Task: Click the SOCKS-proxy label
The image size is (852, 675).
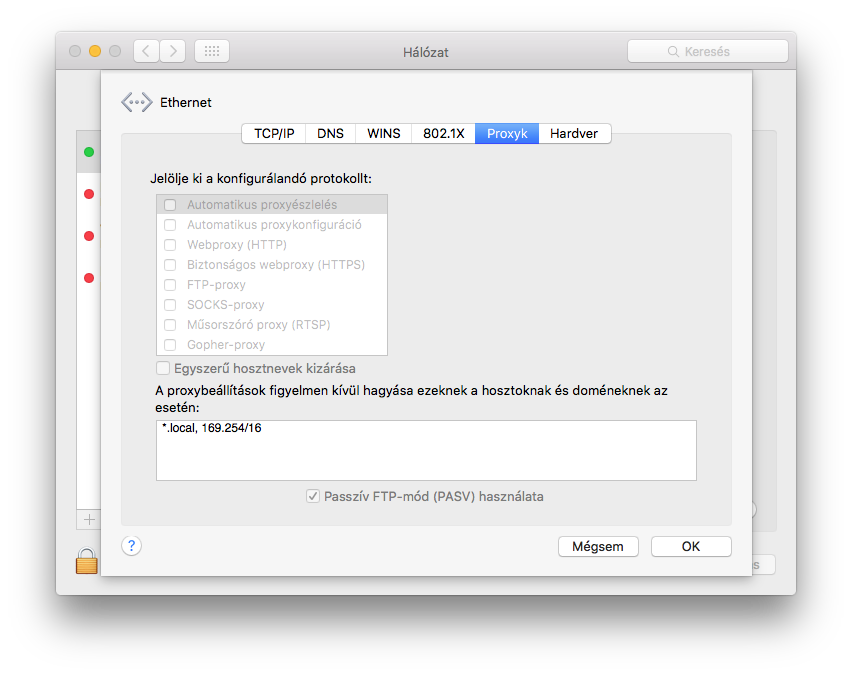Action: click(225, 305)
